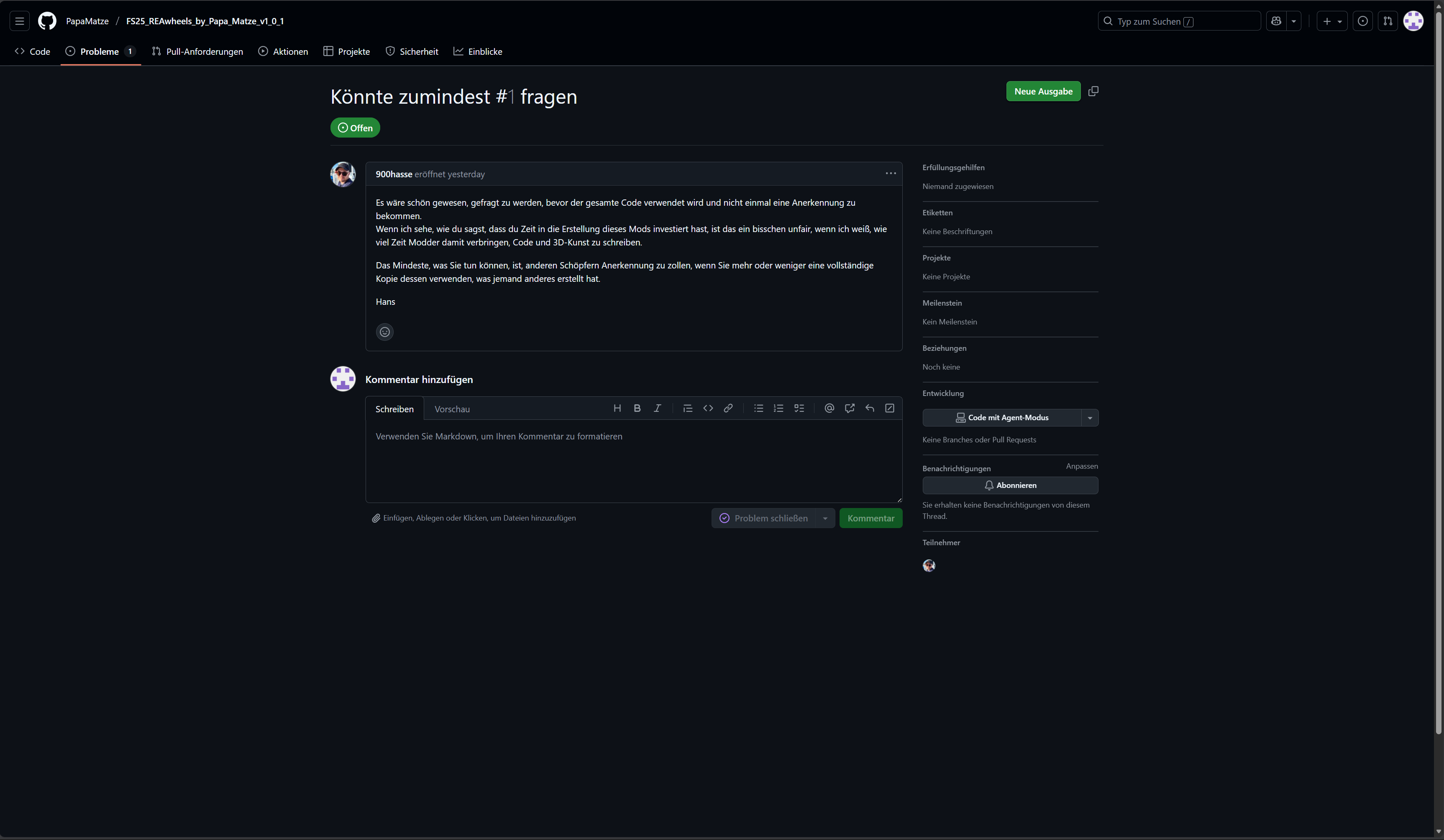Viewport: 1444px width, 840px height.
Task: Apply italic formatting in comment toolbar
Action: (657, 408)
